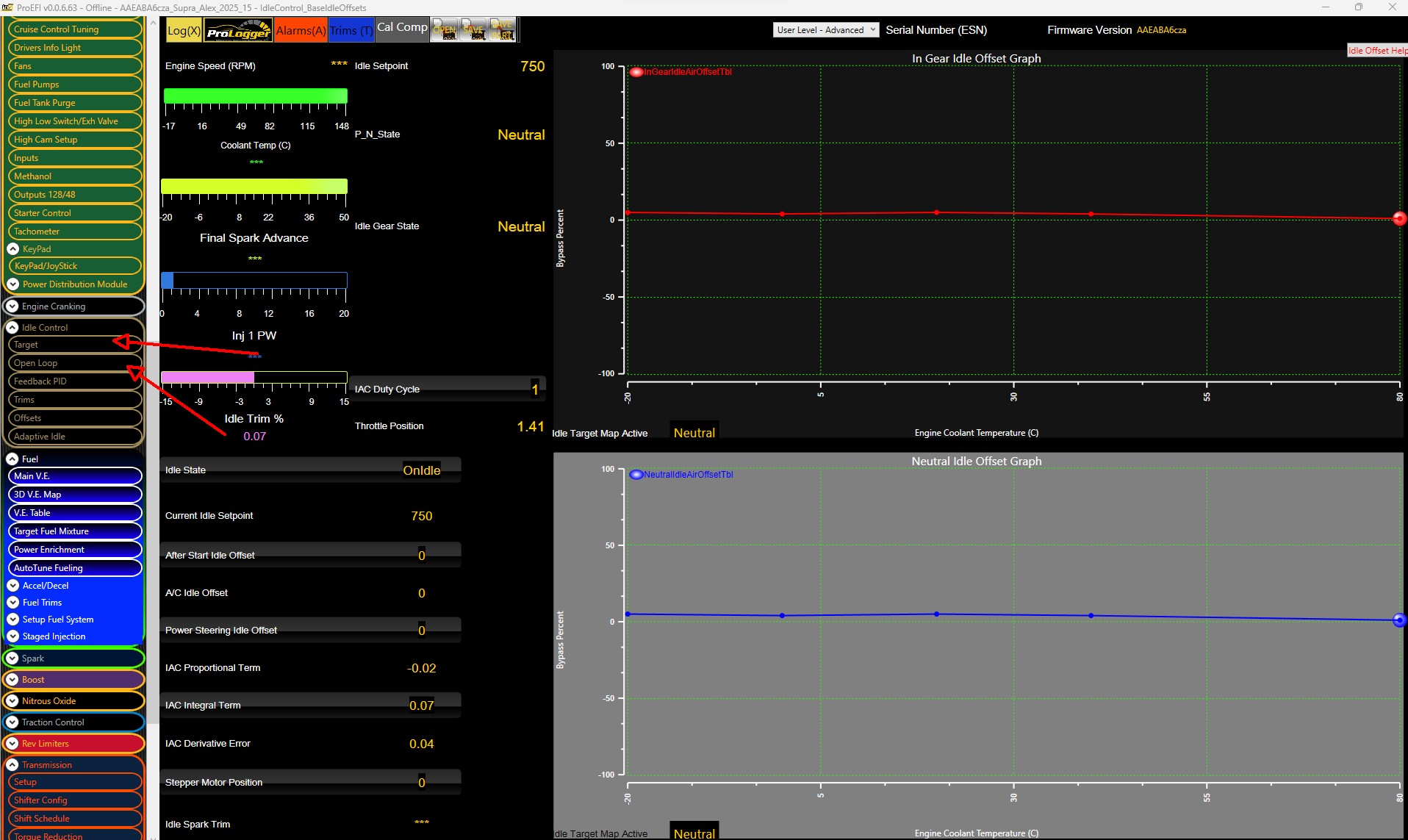Screen dimensions: 1408x840
Task: Click the NeutralIdleAirOffsetTbl legend marker
Action: tap(636, 475)
